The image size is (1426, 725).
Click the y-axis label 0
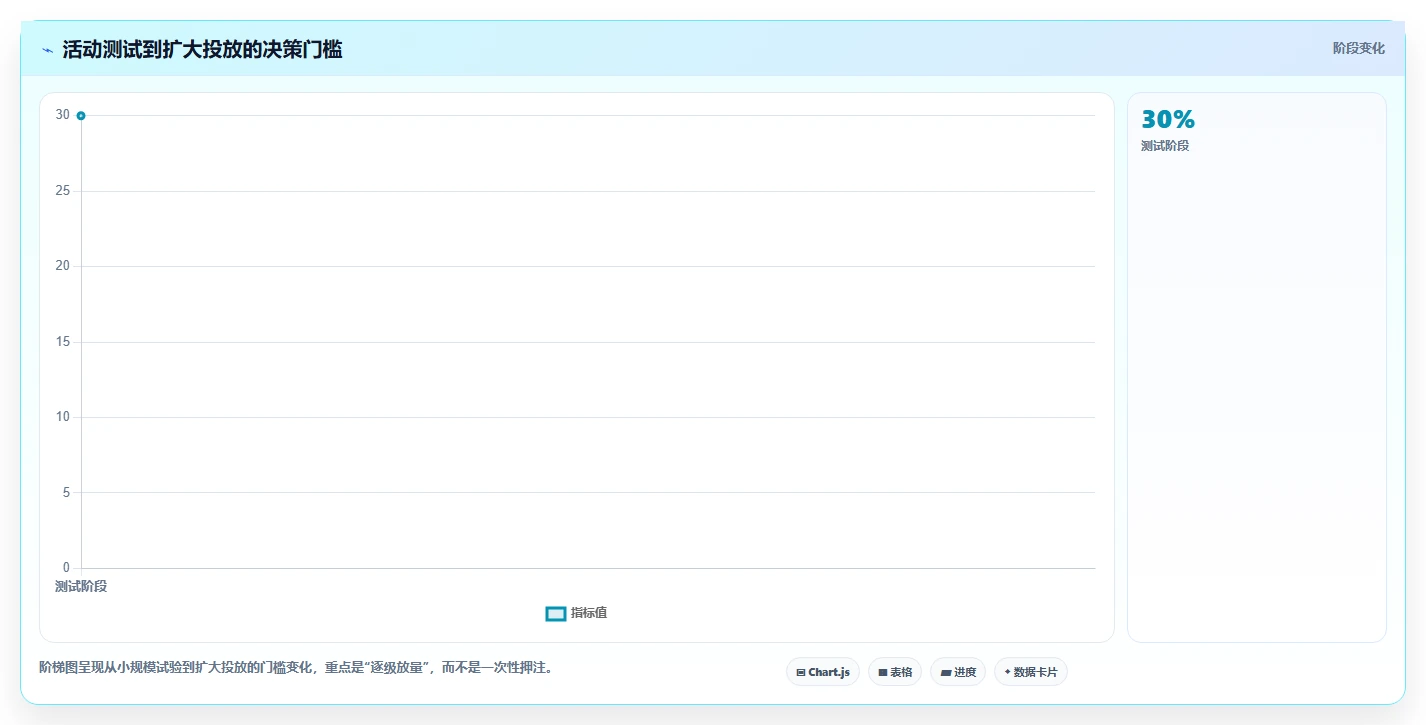pos(67,568)
